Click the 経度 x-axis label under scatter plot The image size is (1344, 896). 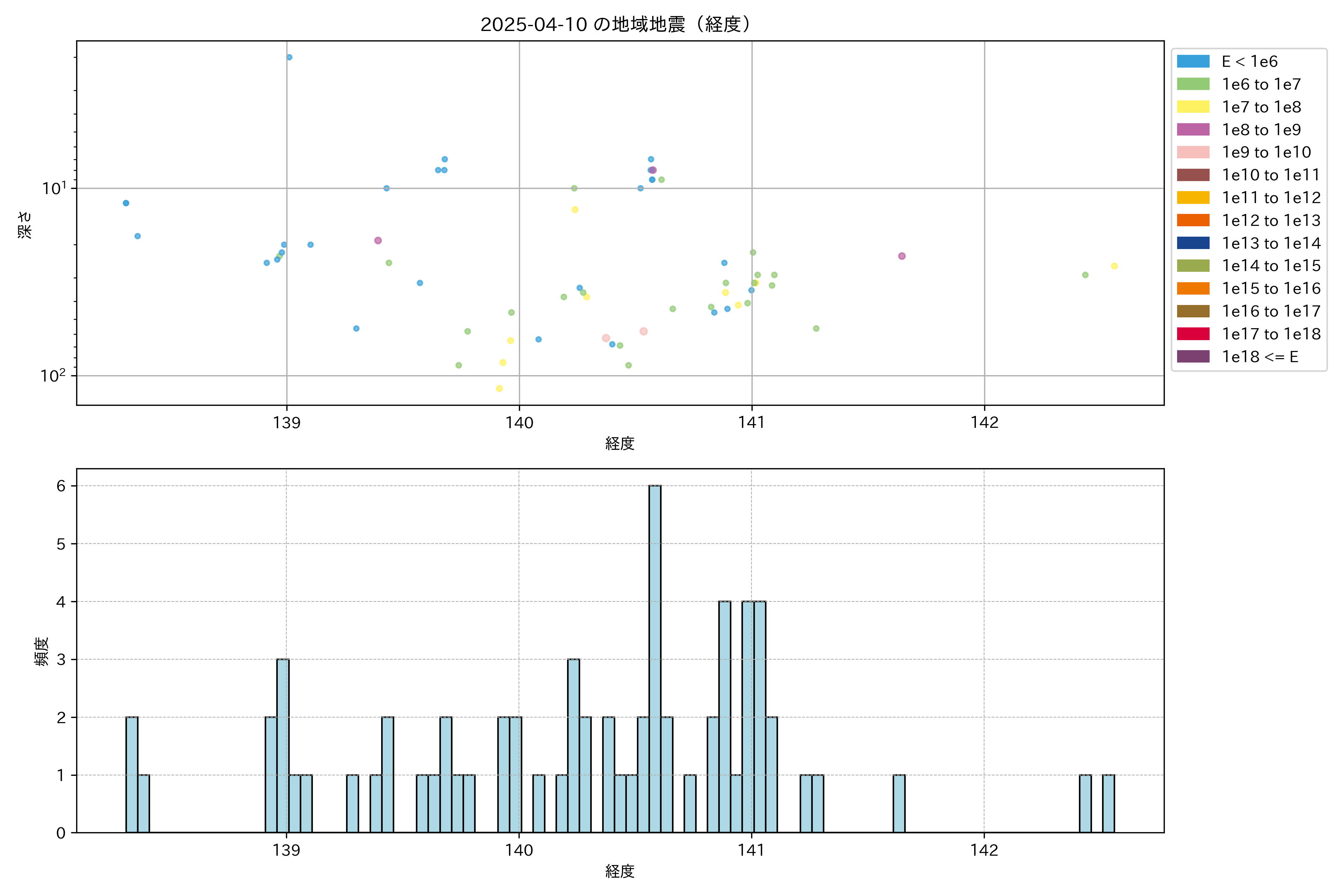pyautogui.click(x=619, y=444)
